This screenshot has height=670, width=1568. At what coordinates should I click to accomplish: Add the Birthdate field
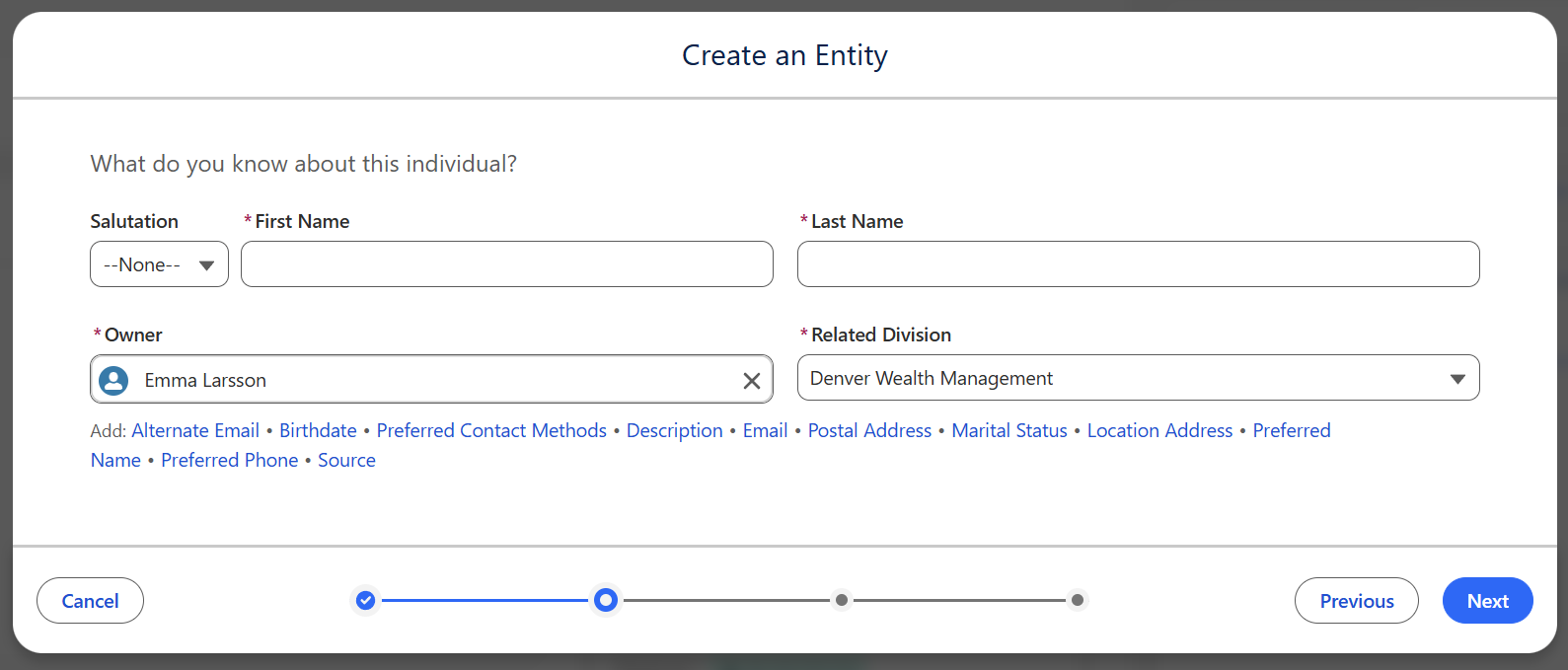pos(318,430)
